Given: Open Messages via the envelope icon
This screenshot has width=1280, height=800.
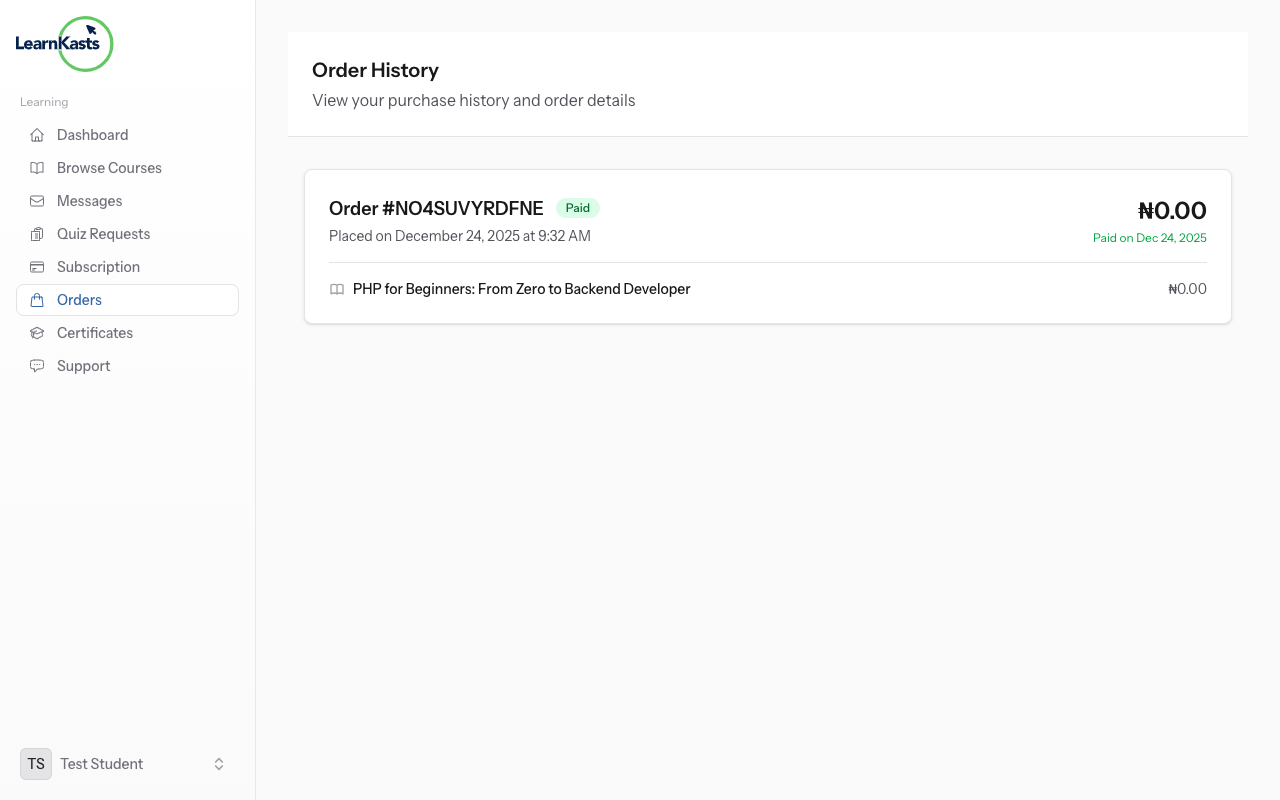Looking at the screenshot, I should click(x=36, y=200).
